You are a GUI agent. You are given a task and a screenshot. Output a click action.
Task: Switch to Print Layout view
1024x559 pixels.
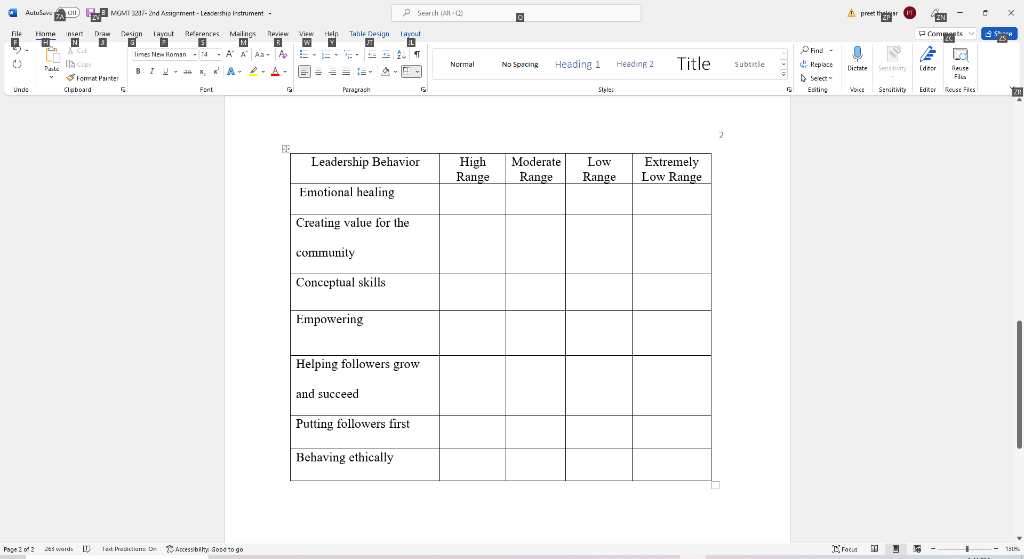tap(896, 549)
